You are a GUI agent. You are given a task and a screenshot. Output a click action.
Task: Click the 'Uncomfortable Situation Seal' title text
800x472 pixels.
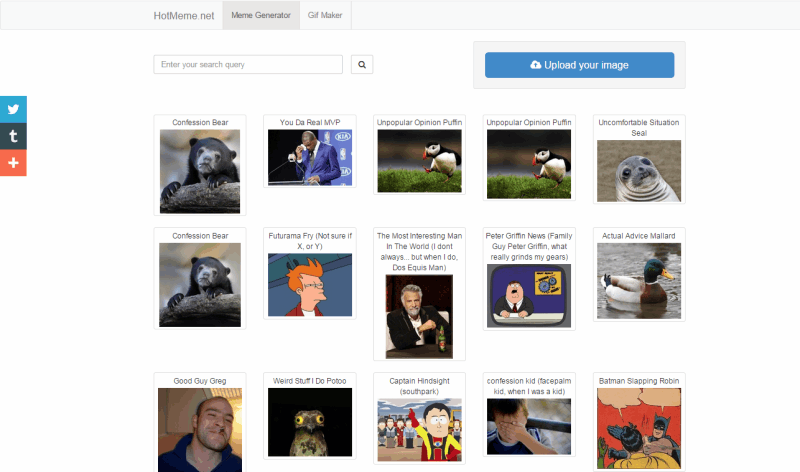click(x=639, y=128)
